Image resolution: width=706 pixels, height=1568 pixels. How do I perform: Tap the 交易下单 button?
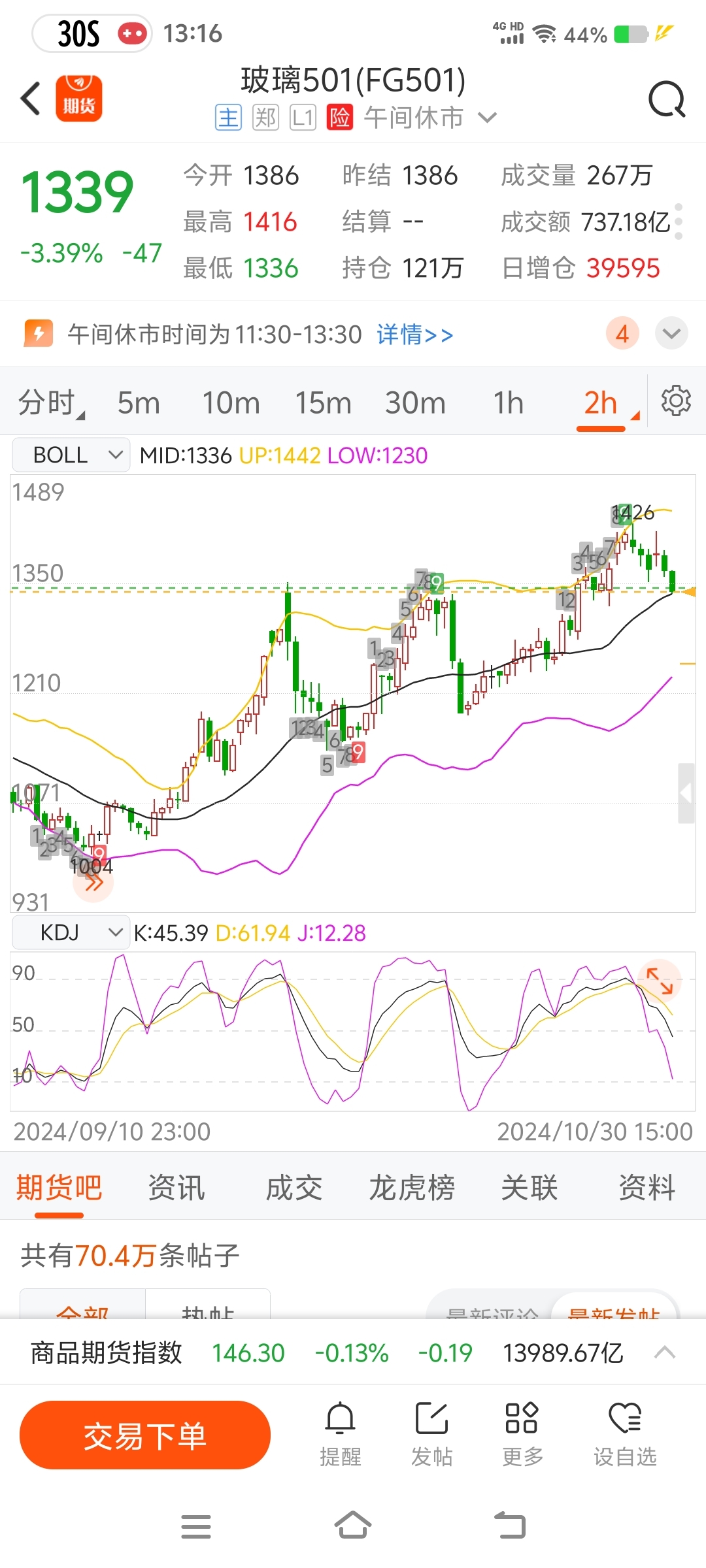point(145,1435)
